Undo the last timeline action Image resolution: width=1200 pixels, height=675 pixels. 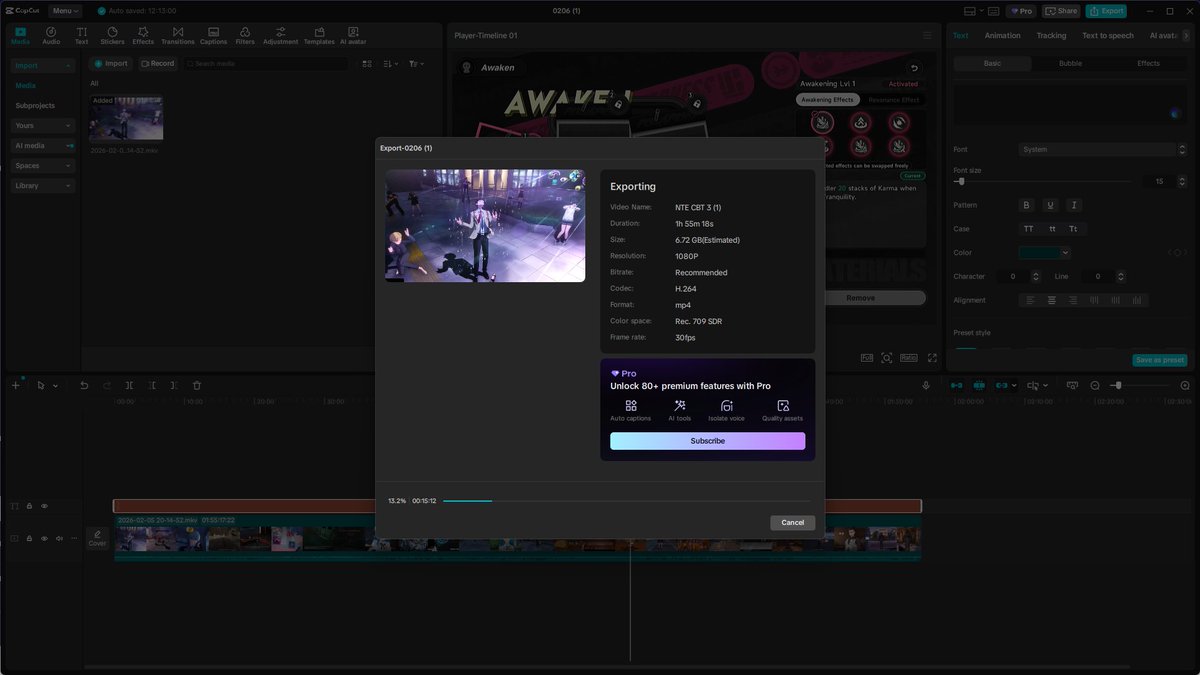[84, 385]
